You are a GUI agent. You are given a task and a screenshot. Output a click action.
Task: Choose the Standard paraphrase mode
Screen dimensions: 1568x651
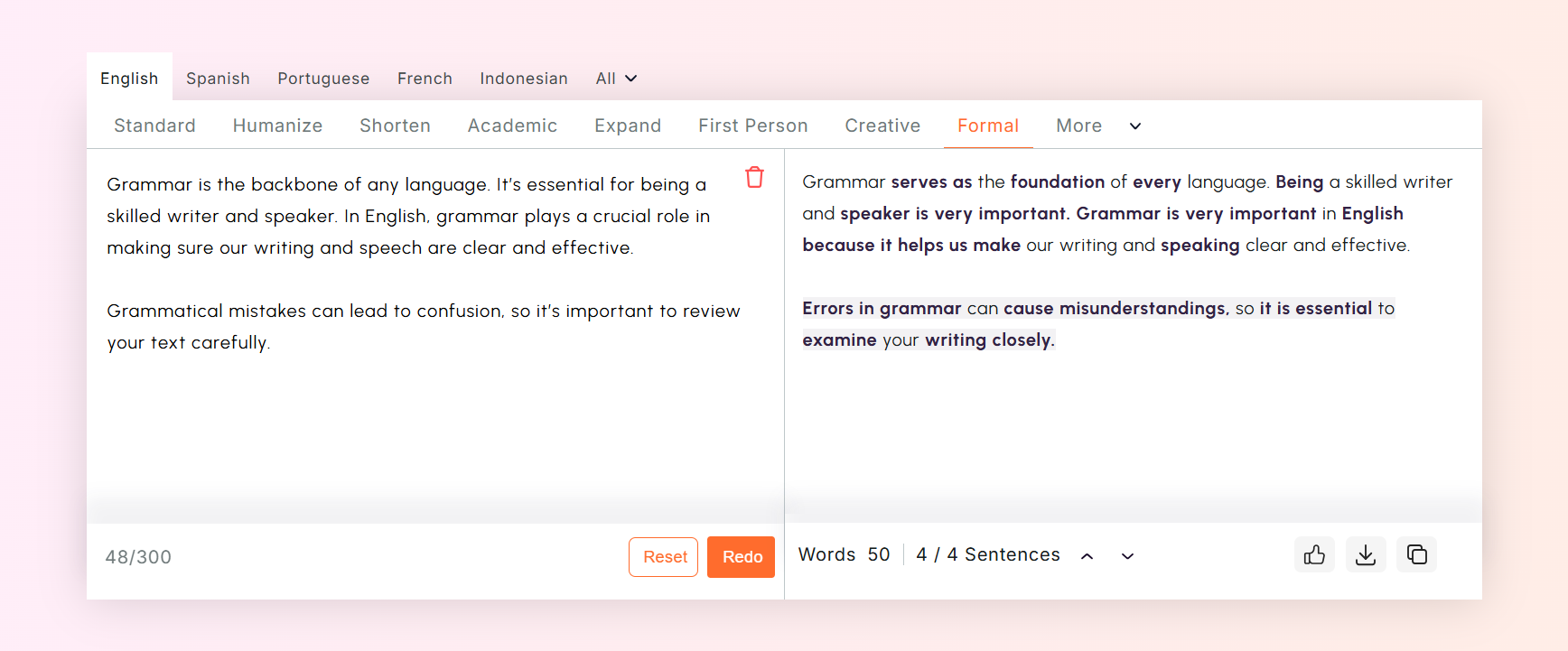click(x=154, y=126)
